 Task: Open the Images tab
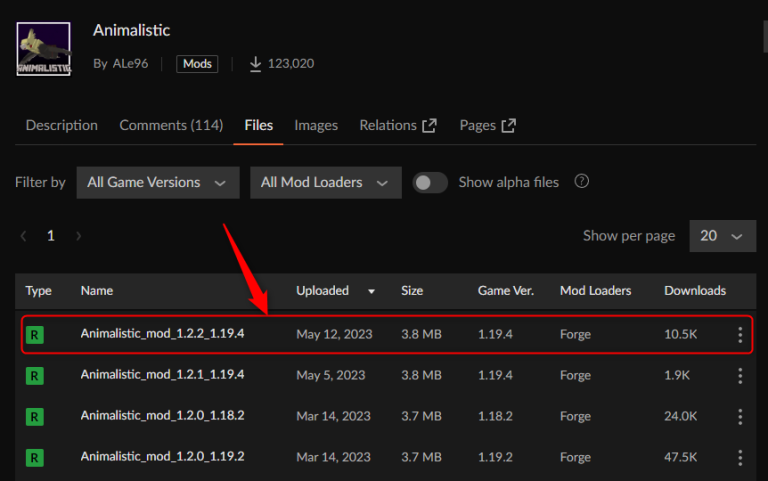tap(316, 125)
